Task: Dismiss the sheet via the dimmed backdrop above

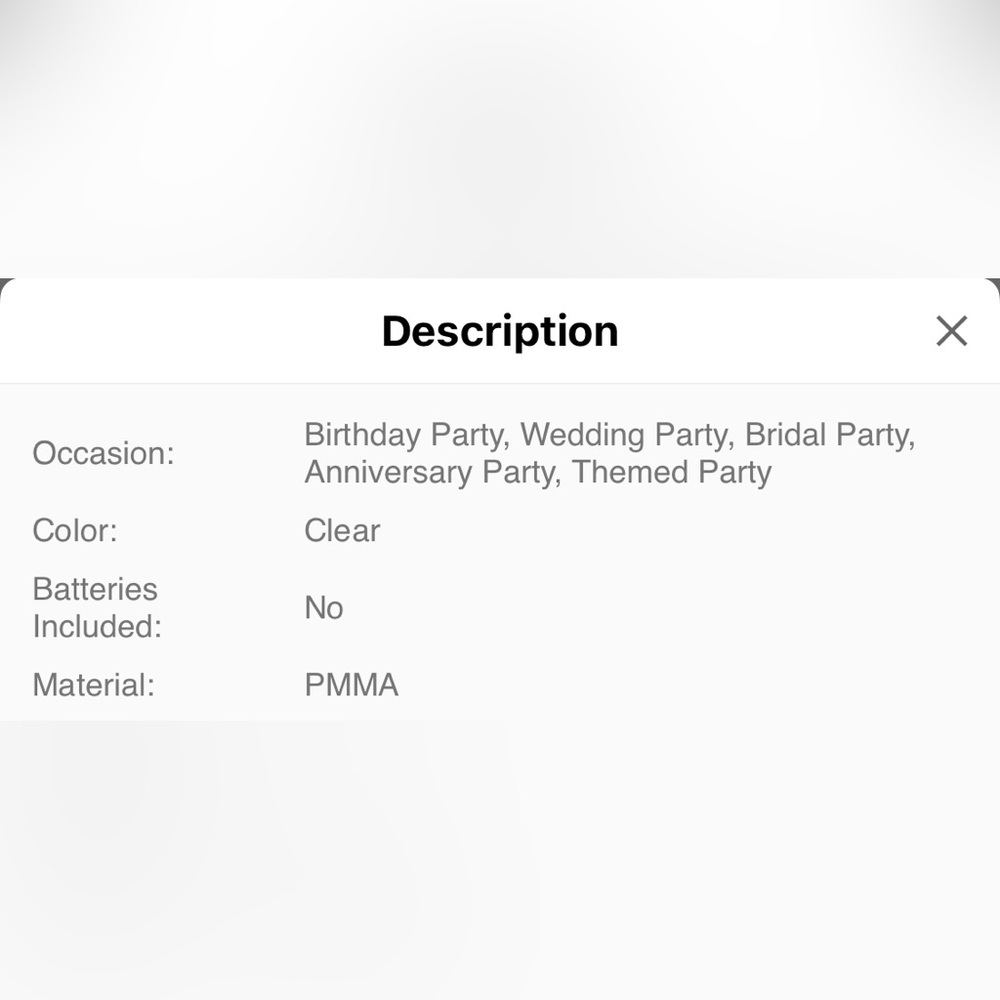Action: coord(500,138)
